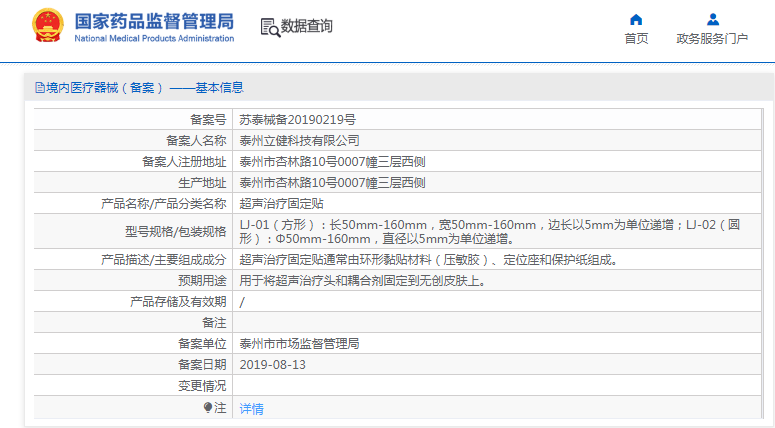Click the lightbulb icon beside 注
This screenshot has width=775, height=428.
pyautogui.click(x=208, y=407)
